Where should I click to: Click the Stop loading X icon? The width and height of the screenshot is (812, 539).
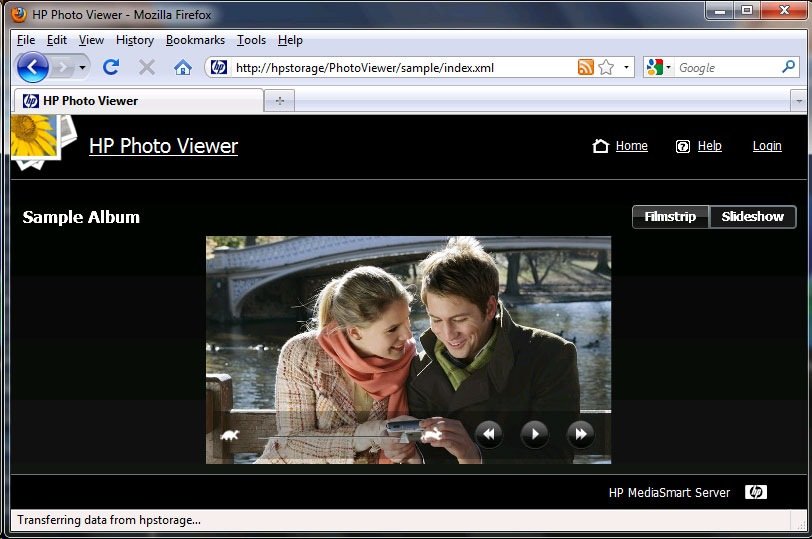147,67
